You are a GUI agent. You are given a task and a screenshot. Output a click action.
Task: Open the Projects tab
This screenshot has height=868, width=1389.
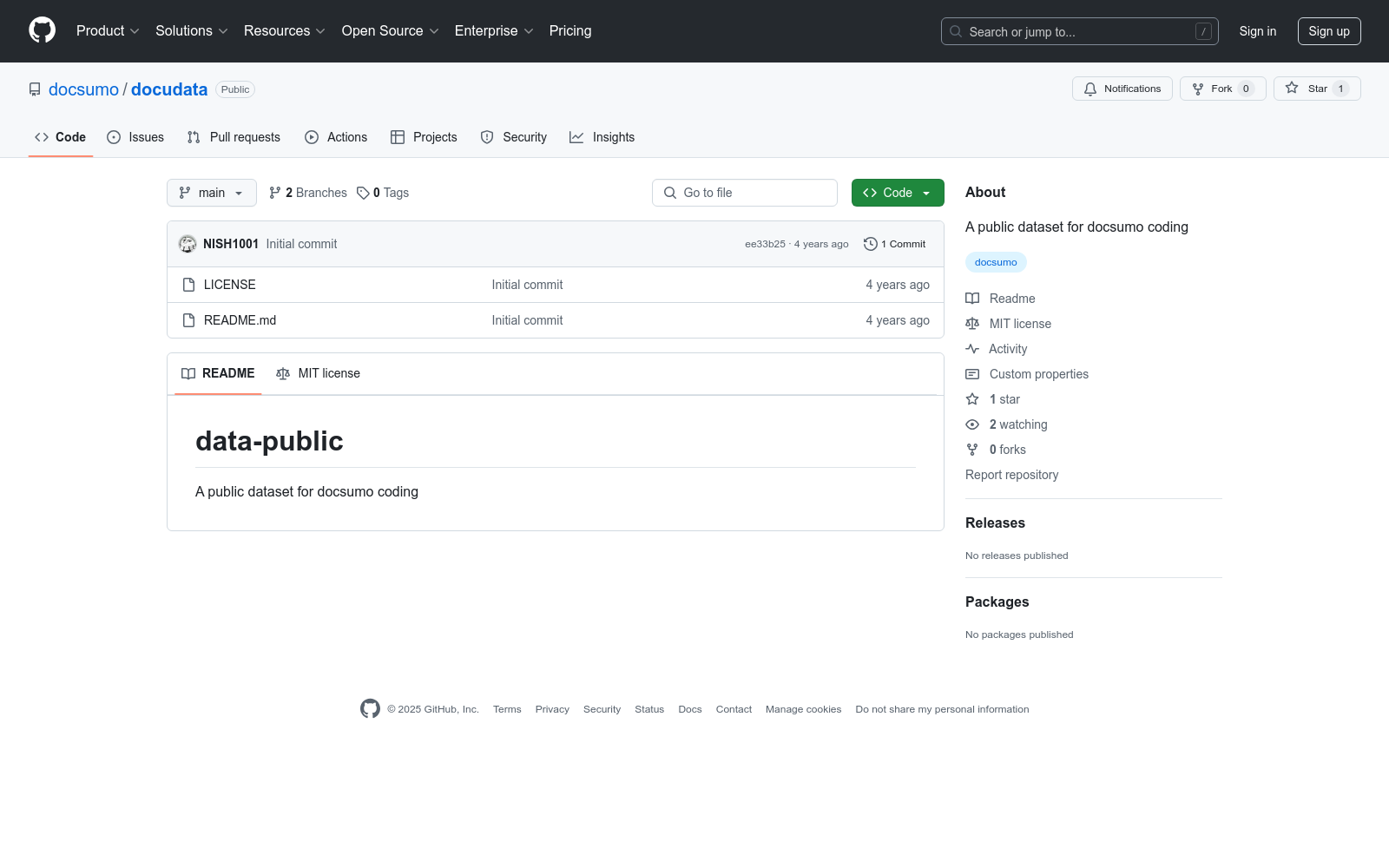(424, 137)
